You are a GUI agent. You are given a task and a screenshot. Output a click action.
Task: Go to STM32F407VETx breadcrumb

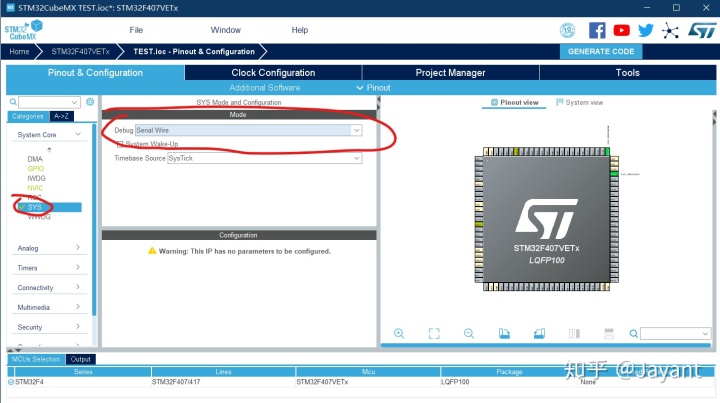click(x=80, y=51)
